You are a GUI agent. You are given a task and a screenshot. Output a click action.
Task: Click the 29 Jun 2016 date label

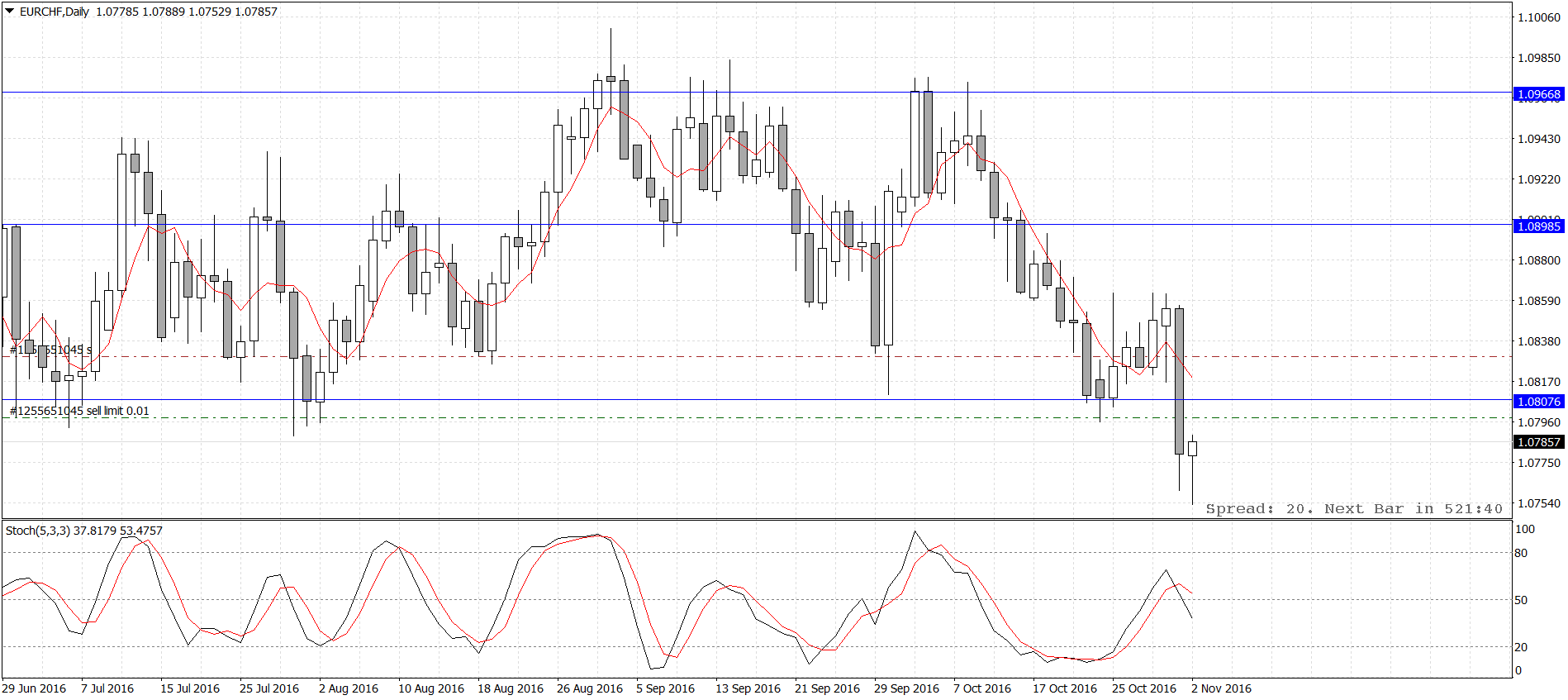tap(34, 688)
